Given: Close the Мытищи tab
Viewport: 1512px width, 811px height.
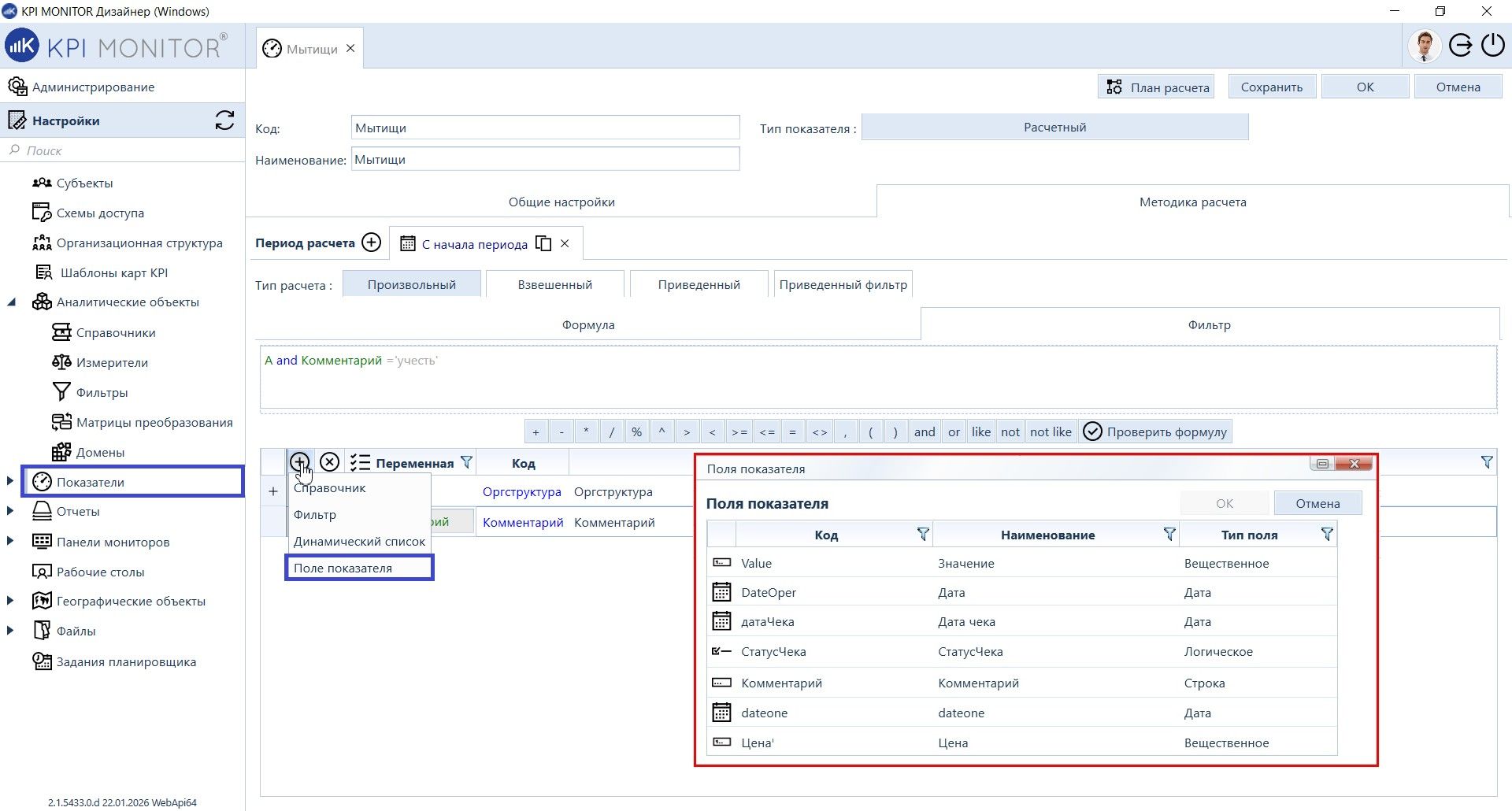Looking at the screenshot, I should (x=350, y=49).
